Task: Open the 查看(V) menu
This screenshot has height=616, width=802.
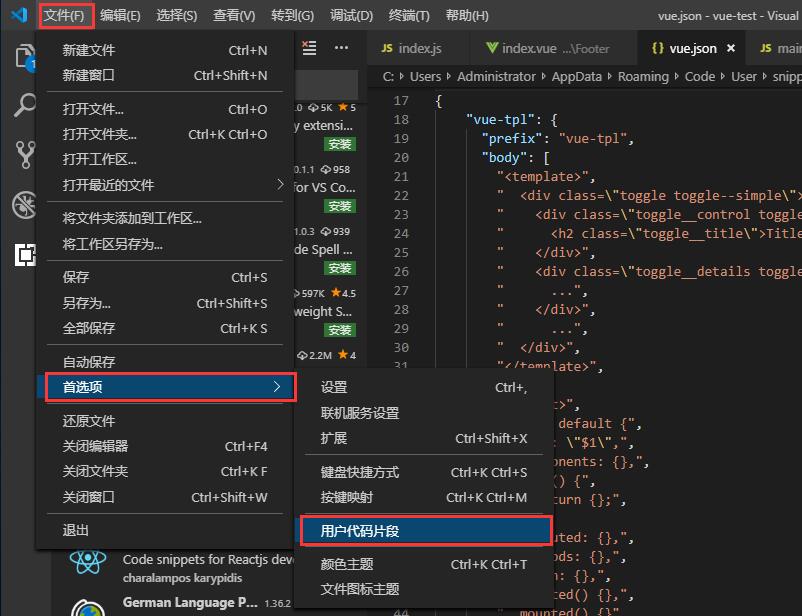Action: click(234, 15)
